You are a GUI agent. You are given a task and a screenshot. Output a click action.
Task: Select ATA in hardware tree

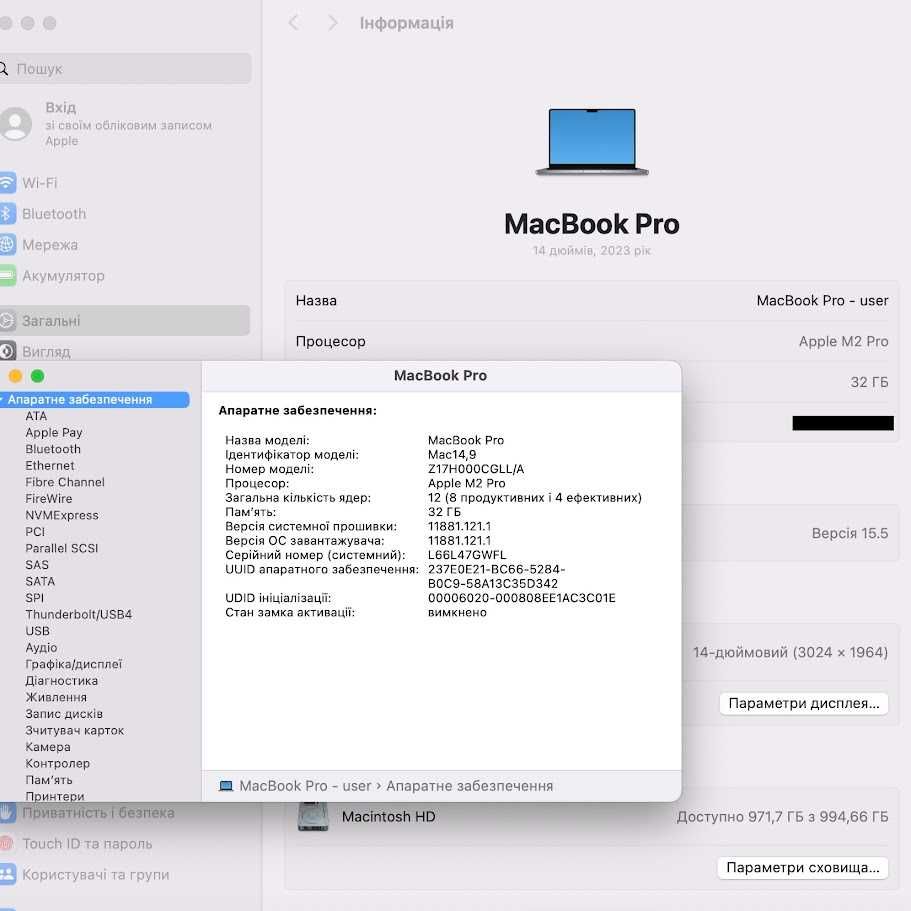pos(36,416)
